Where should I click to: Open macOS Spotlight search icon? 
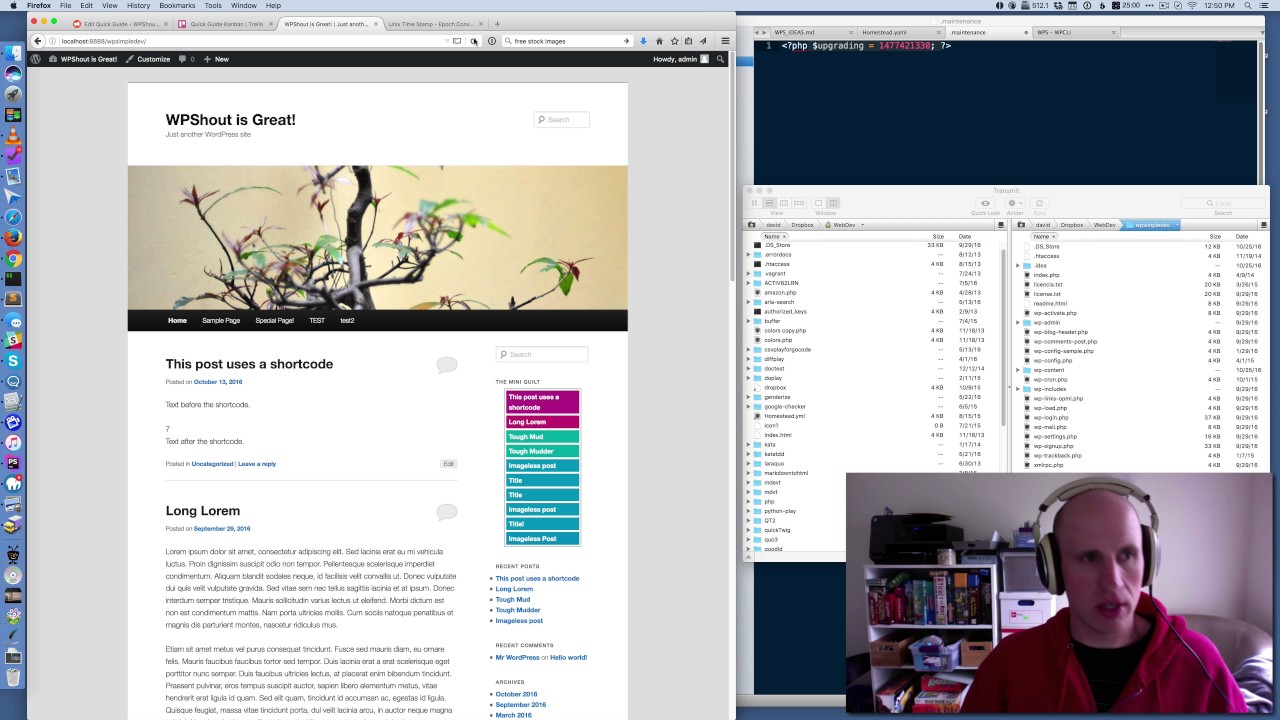coord(1250,5)
